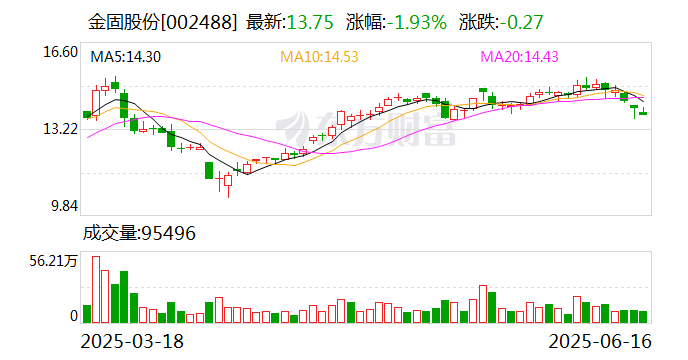688x360 pixels.
Task: Click the volume axis zero label
Action: (x=74, y=316)
